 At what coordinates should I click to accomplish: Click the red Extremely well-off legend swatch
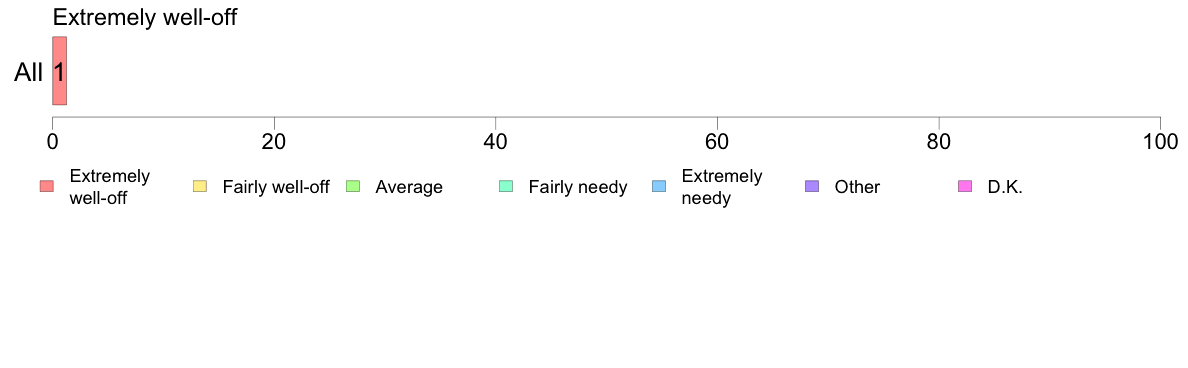(47, 186)
